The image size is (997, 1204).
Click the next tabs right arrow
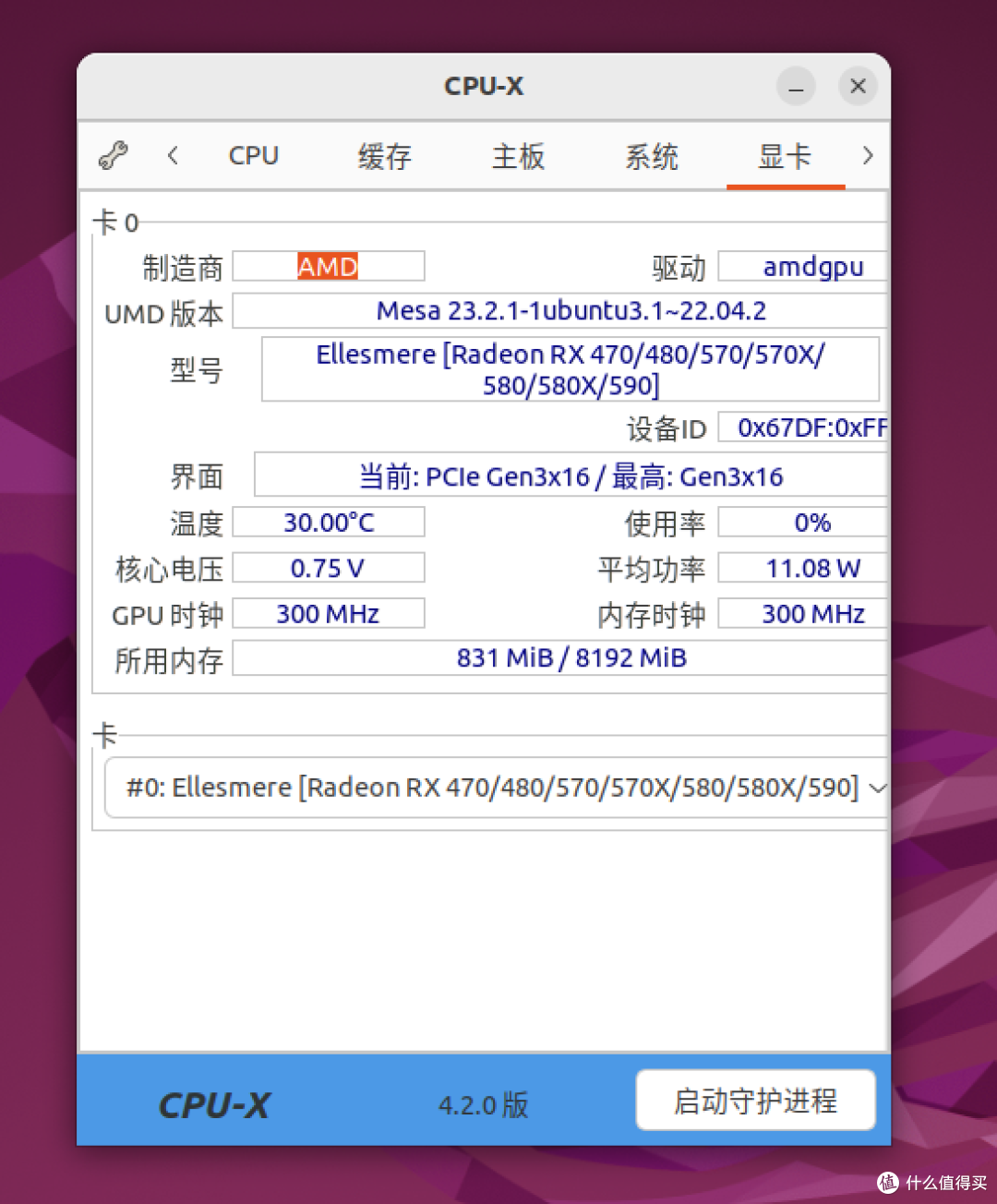[867, 155]
